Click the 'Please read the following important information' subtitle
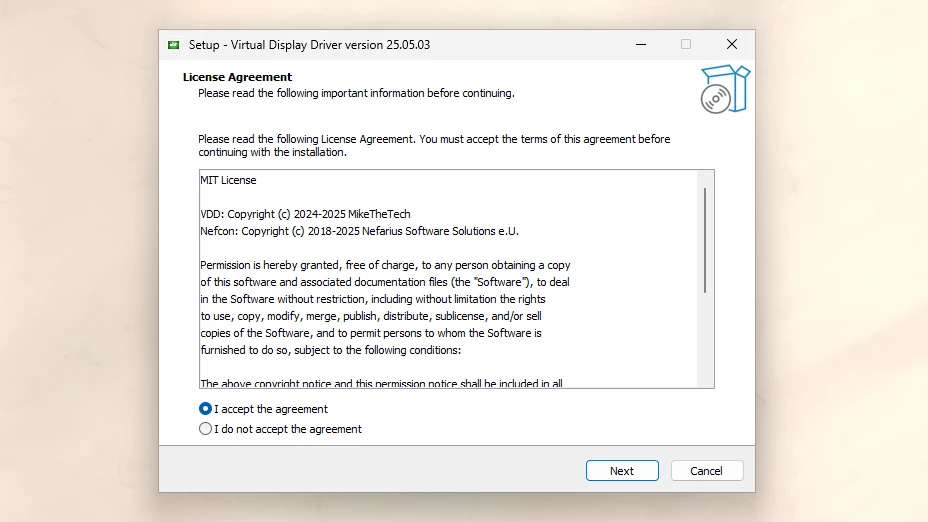The height and width of the screenshot is (522, 928). pos(356,93)
